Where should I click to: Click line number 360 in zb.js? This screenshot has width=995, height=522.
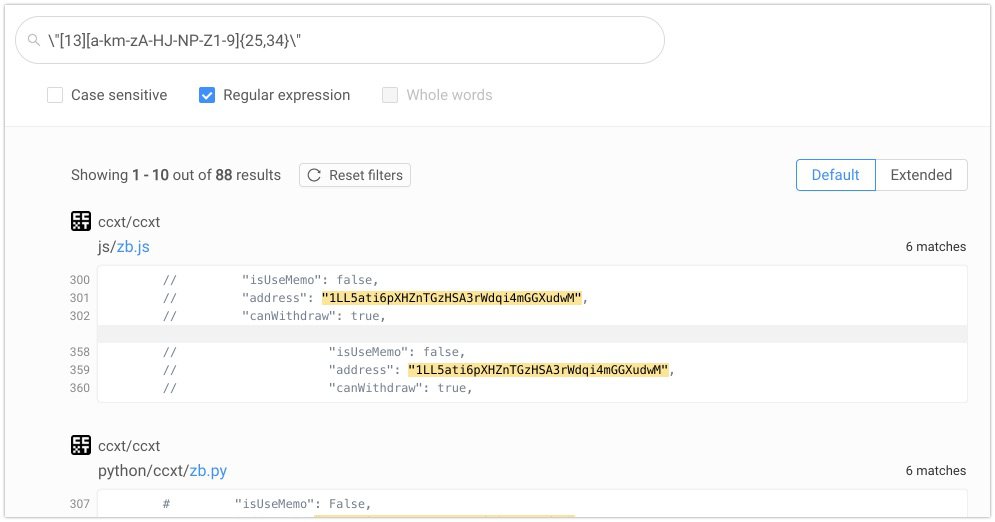[x=80, y=388]
